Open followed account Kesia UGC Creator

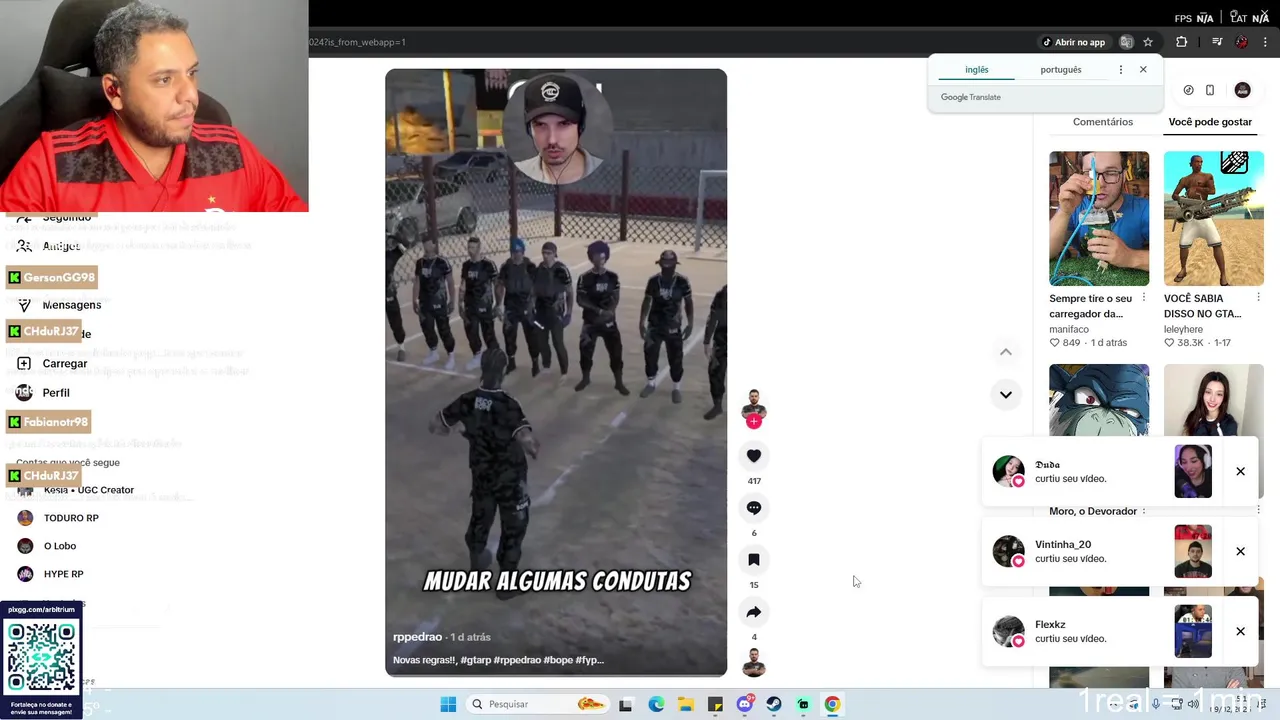click(76, 490)
